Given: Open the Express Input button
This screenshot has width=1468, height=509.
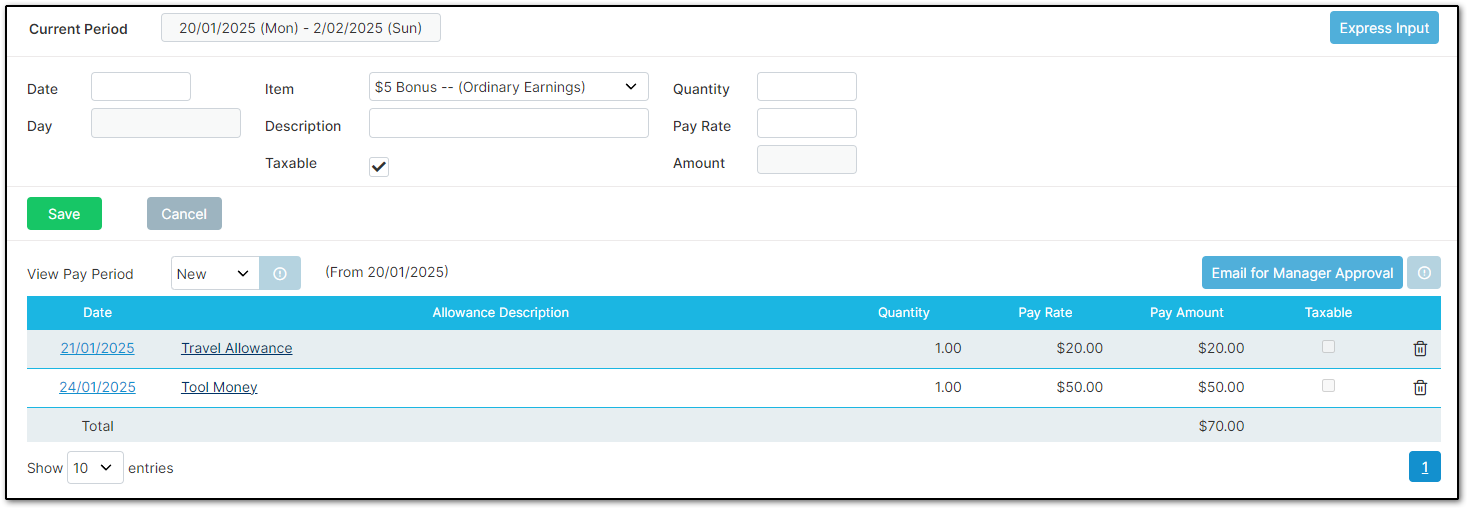Looking at the screenshot, I should pyautogui.click(x=1384, y=28).
